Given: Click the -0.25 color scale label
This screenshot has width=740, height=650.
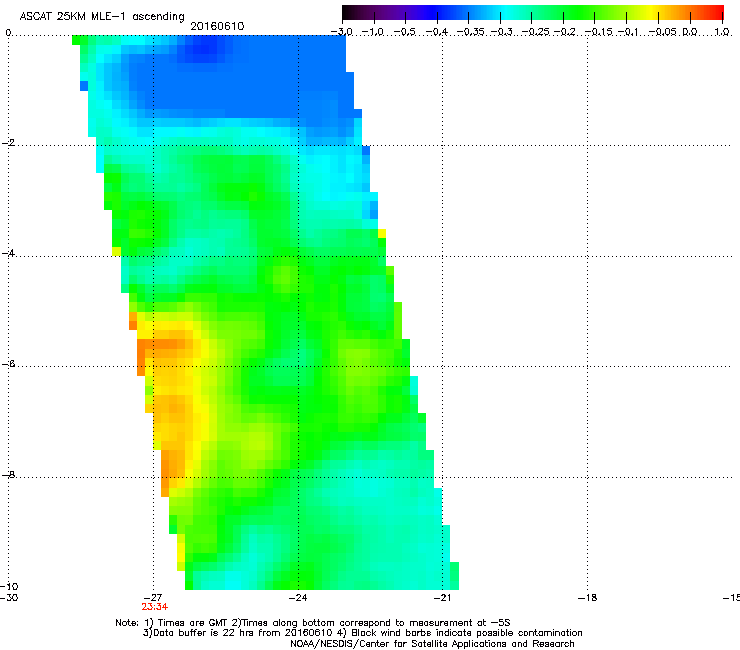Looking at the screenshot, I should (x=537, y=32).
